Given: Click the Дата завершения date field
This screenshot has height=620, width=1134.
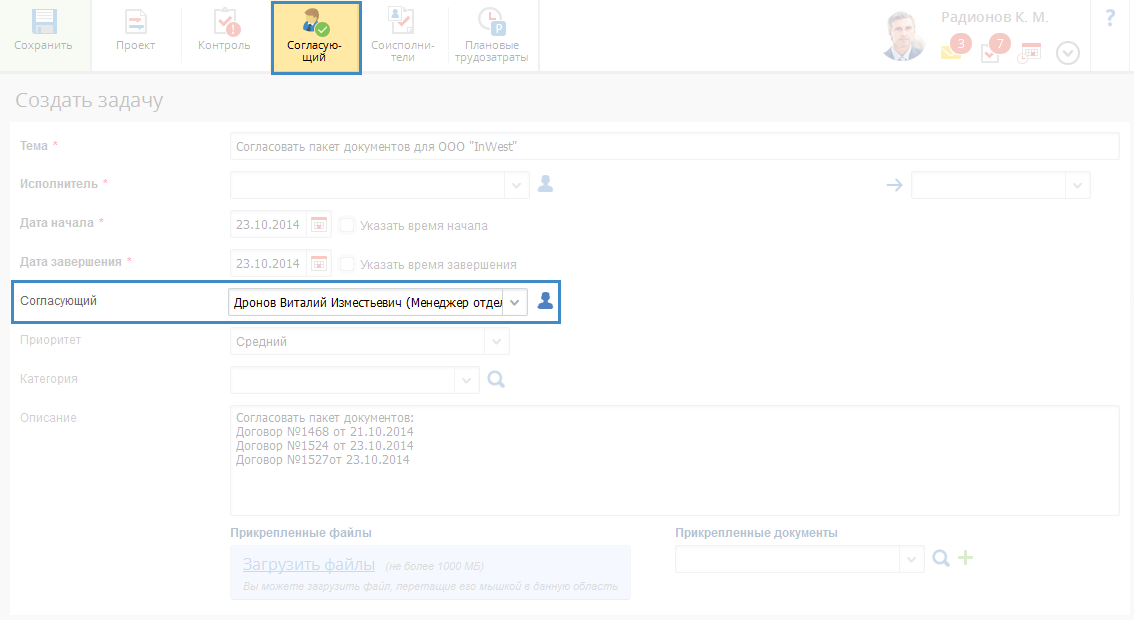Looking at the screenshot, I should 268,263.
